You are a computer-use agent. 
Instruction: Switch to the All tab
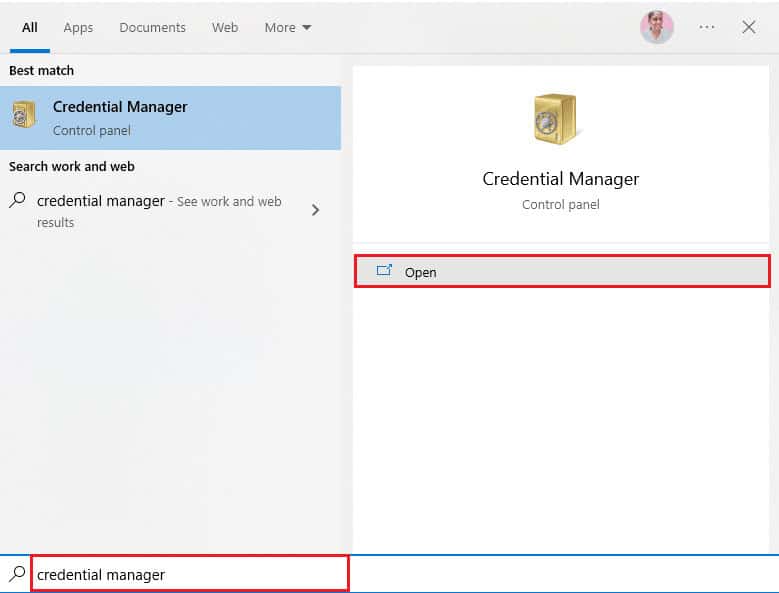[x=30, y=27]
